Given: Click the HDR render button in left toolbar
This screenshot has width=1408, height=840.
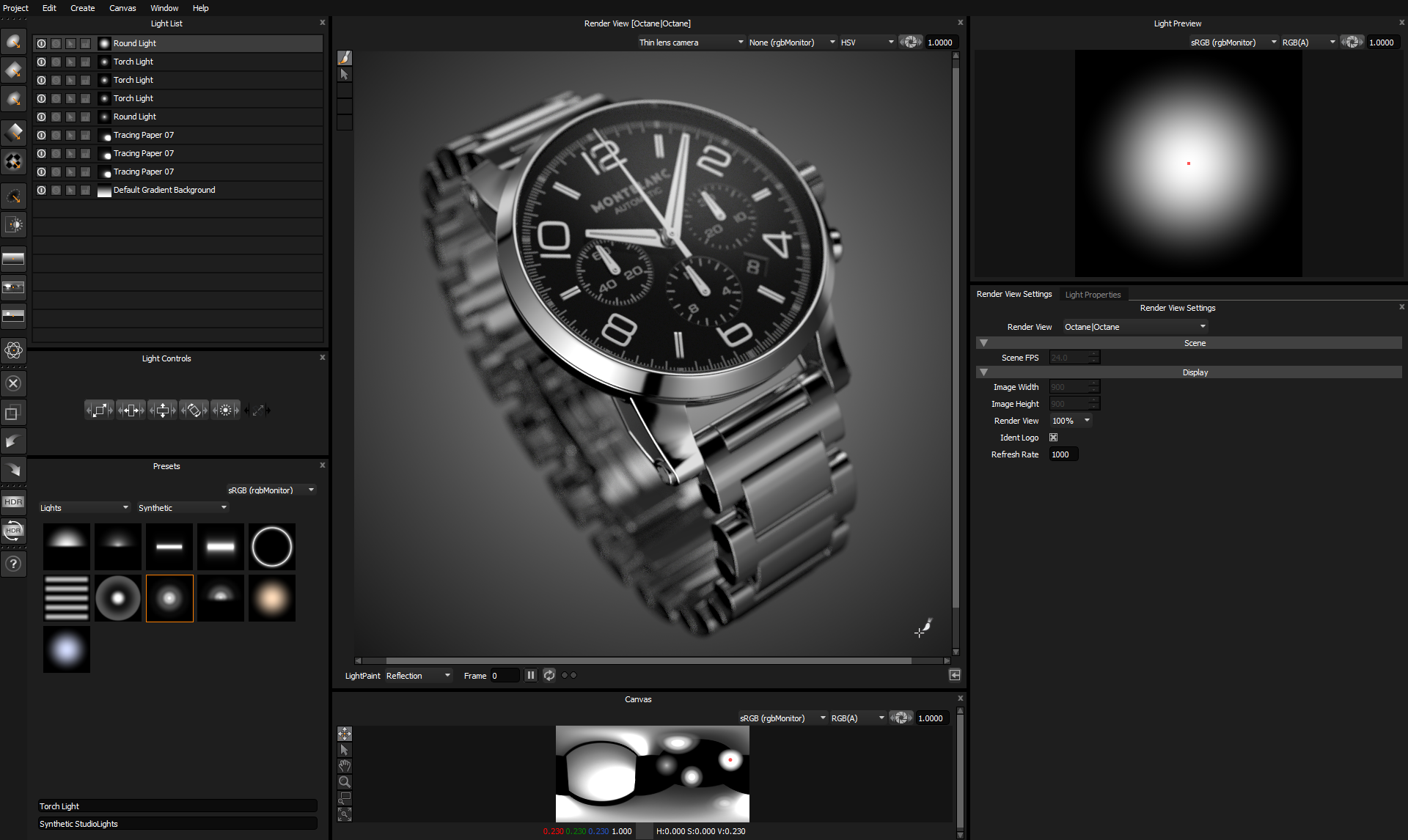Looking at the screenshot, I should coord(13,502).
